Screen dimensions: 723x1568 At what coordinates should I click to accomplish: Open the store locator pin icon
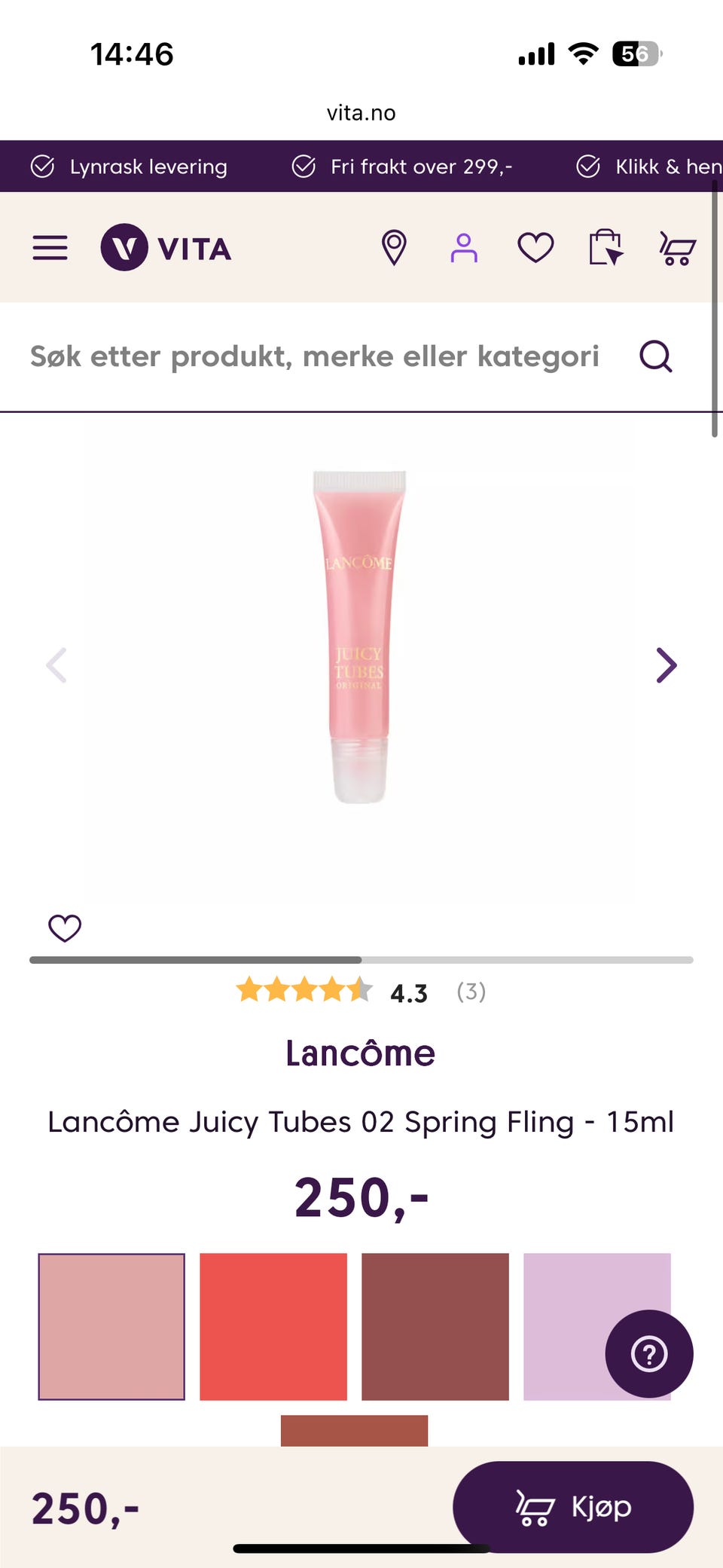(394, 248)
